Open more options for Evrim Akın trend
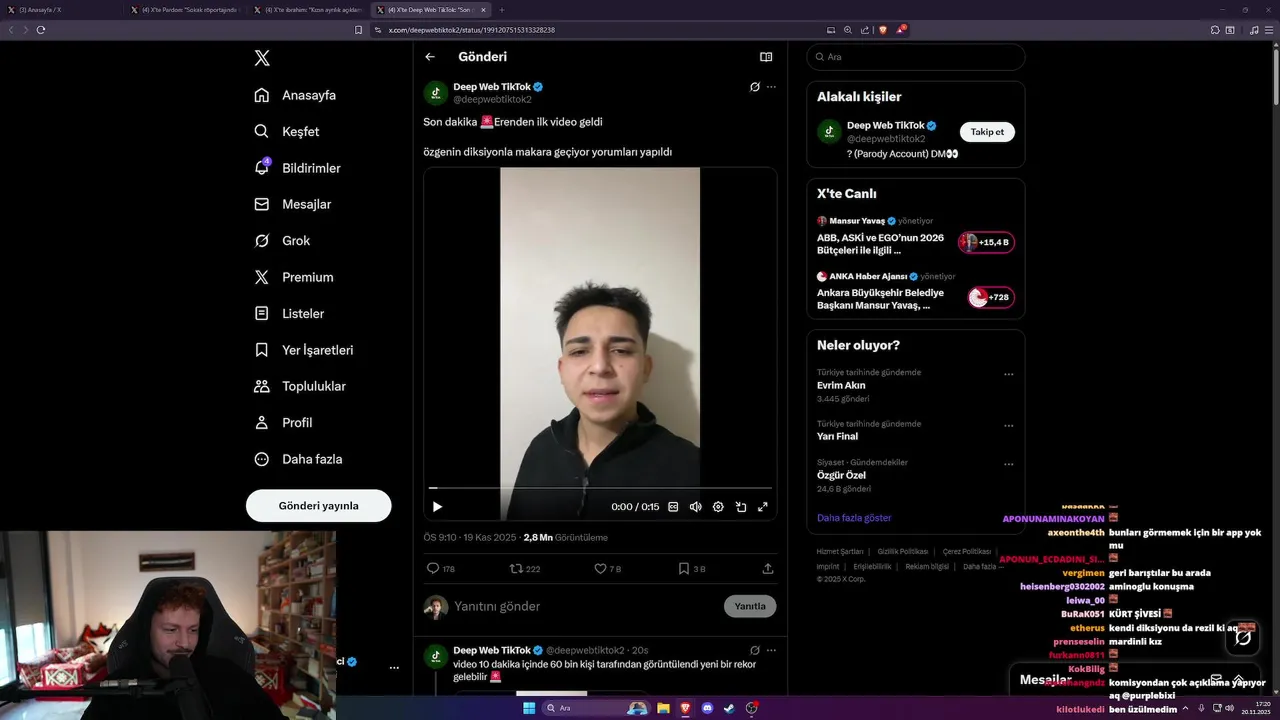This screenshot has height=720, width=1280. coord(1008,374)
